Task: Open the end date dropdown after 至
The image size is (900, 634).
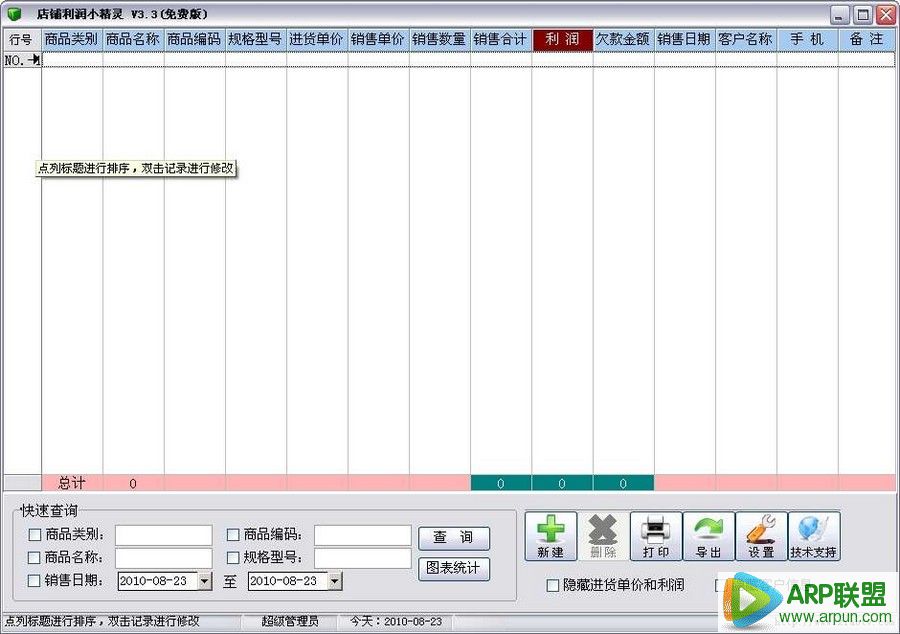Action: pos(335,581)
